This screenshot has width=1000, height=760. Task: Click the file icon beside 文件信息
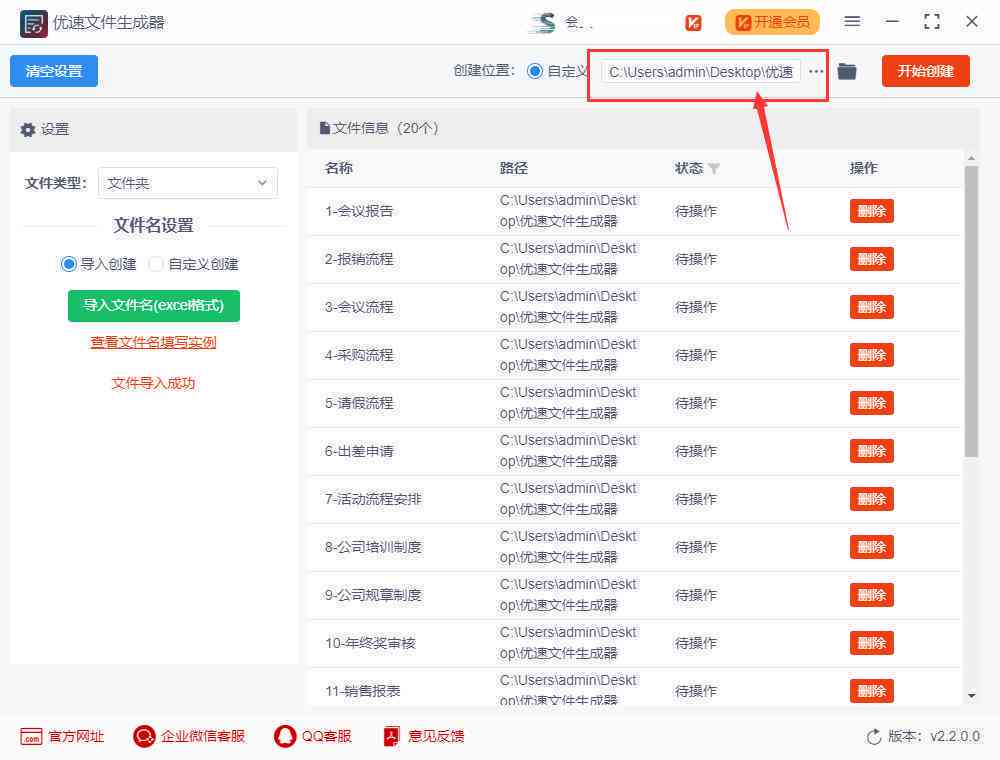pos(325,128)
